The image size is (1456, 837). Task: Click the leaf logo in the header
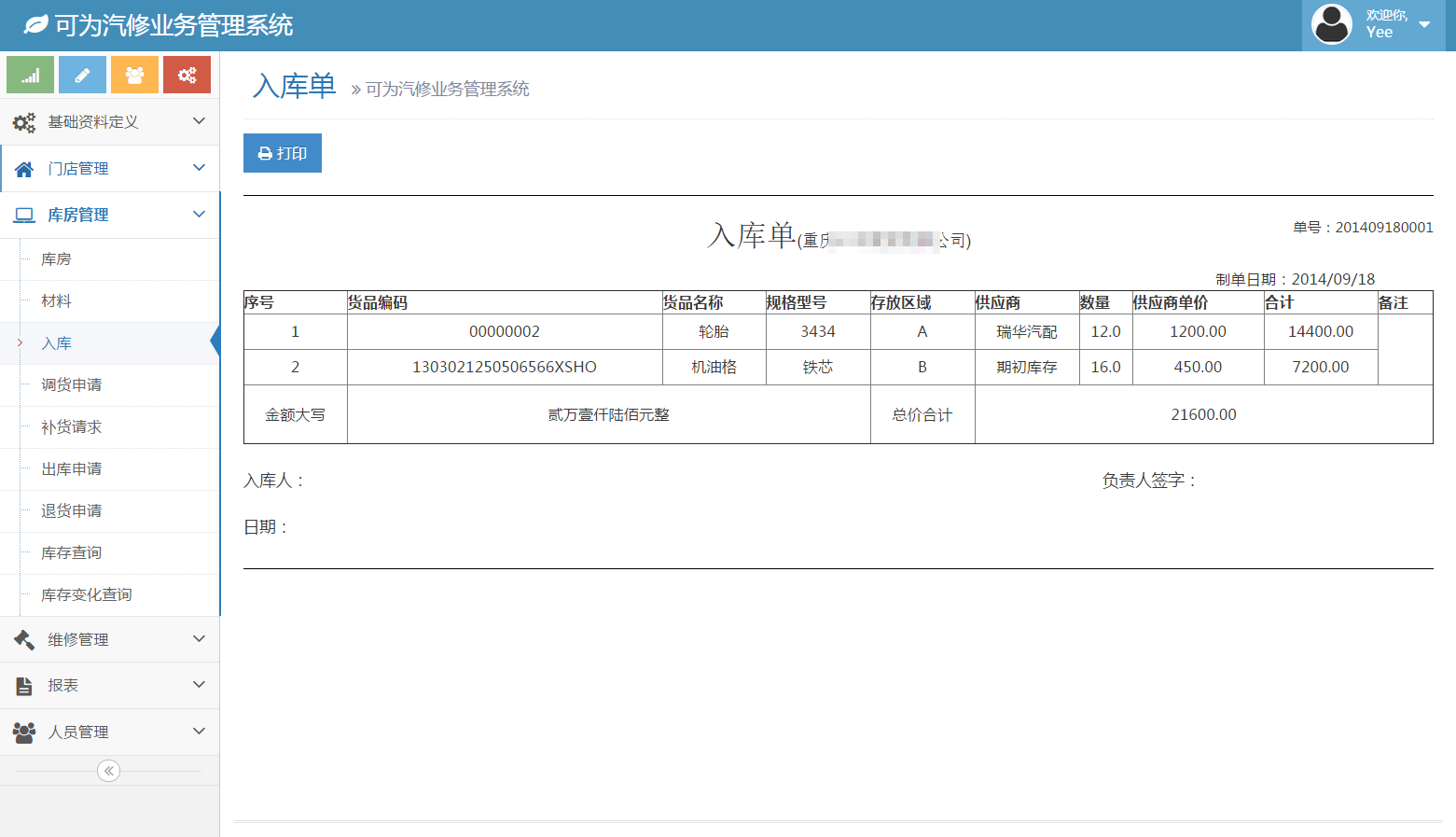pyautogui.click(x=35, y=25)
